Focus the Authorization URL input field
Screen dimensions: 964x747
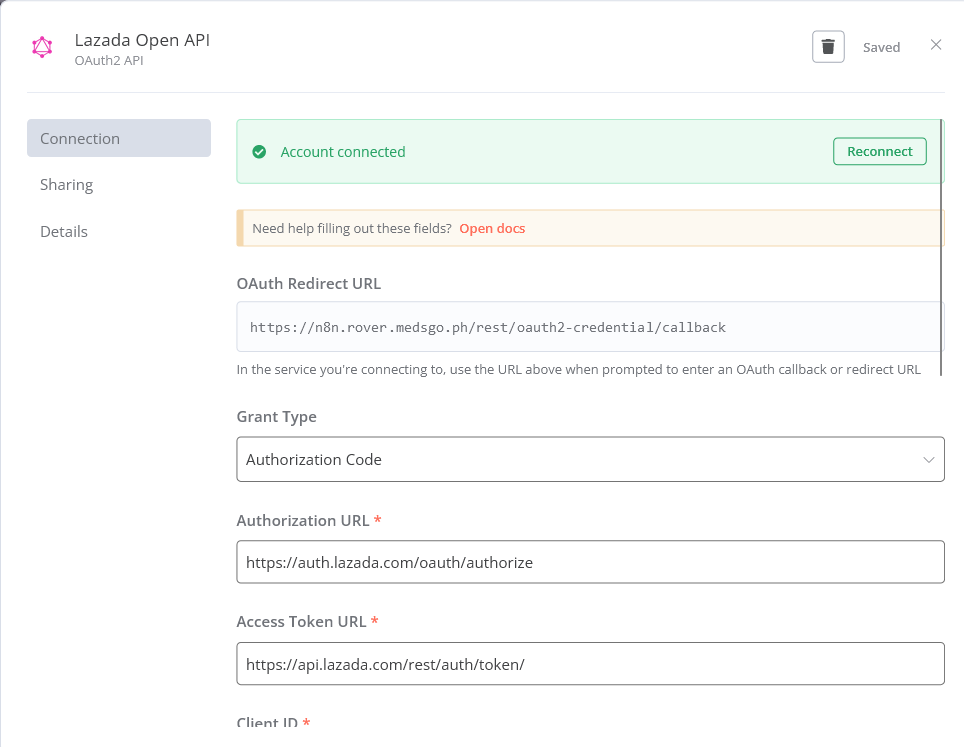point(590,562)
